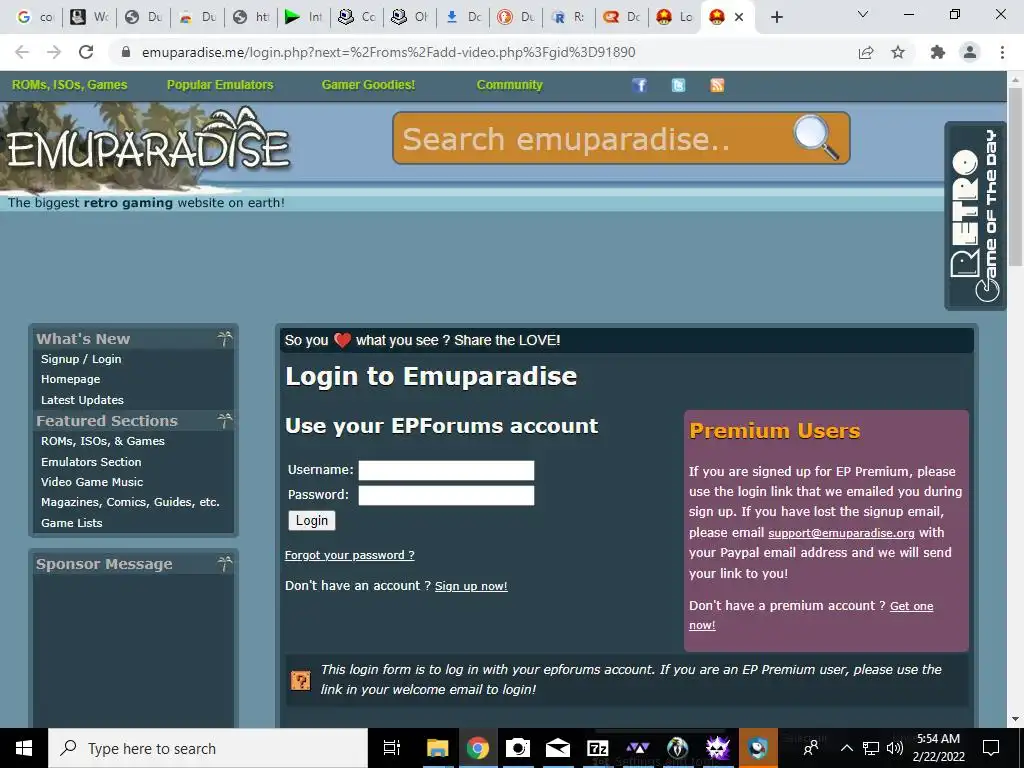Viewport: 1024px width, 768px height.
Task: Open Latest Updates sidebar link
Action: [82, 400]
